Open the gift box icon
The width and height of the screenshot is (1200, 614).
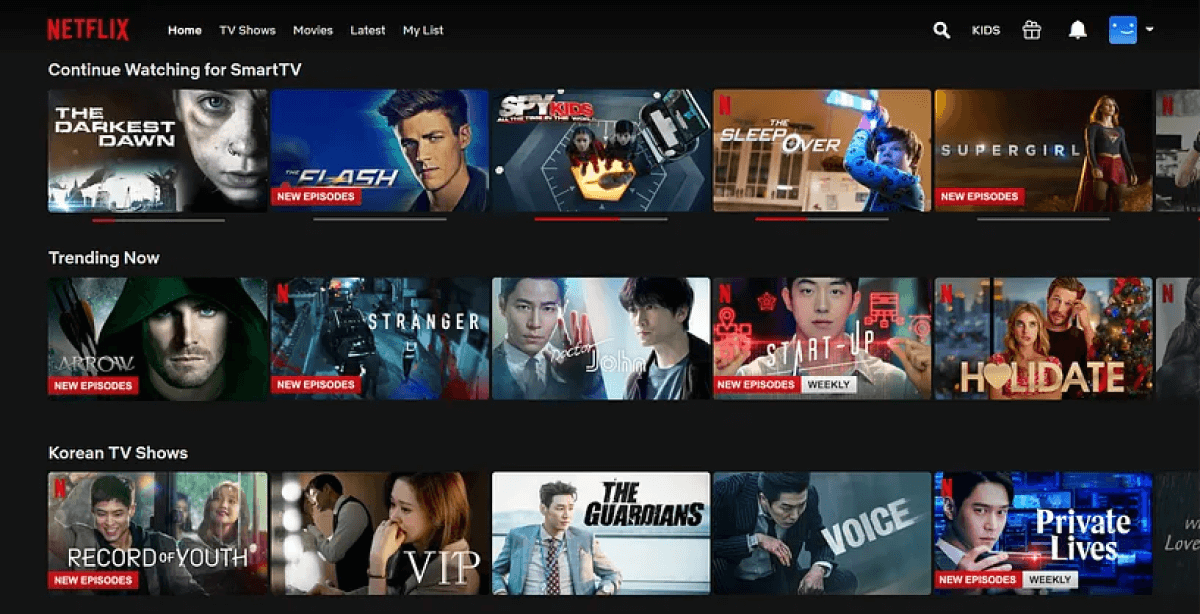point(1032,30)
